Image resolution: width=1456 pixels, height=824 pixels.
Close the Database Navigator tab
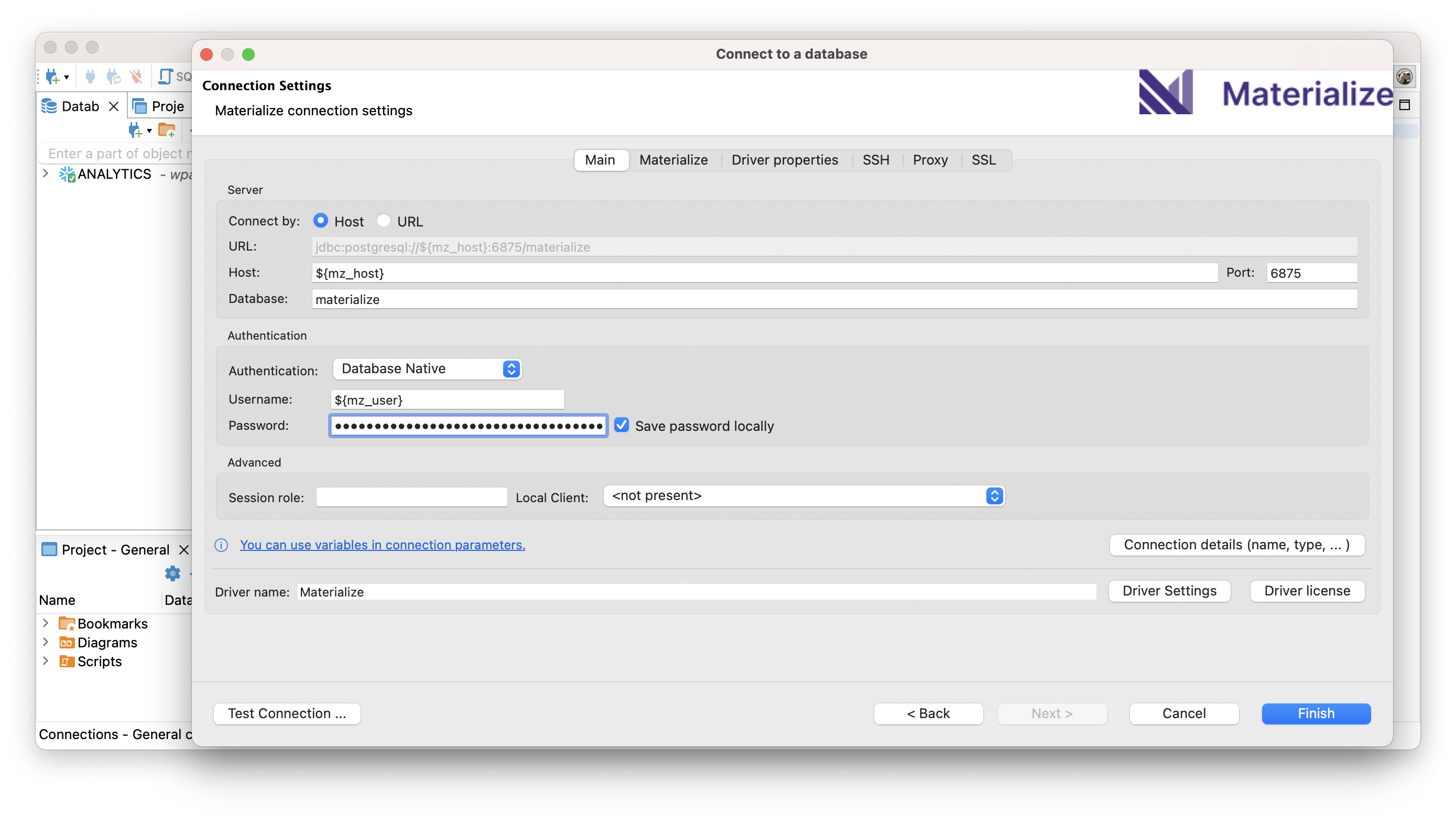pyautogui.click(x=114, y=106)
